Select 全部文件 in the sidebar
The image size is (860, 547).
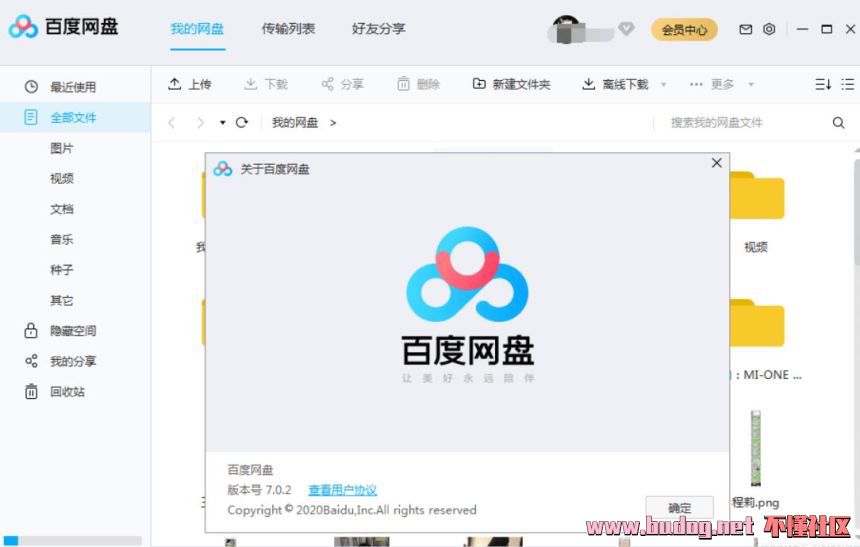point(75,117)
